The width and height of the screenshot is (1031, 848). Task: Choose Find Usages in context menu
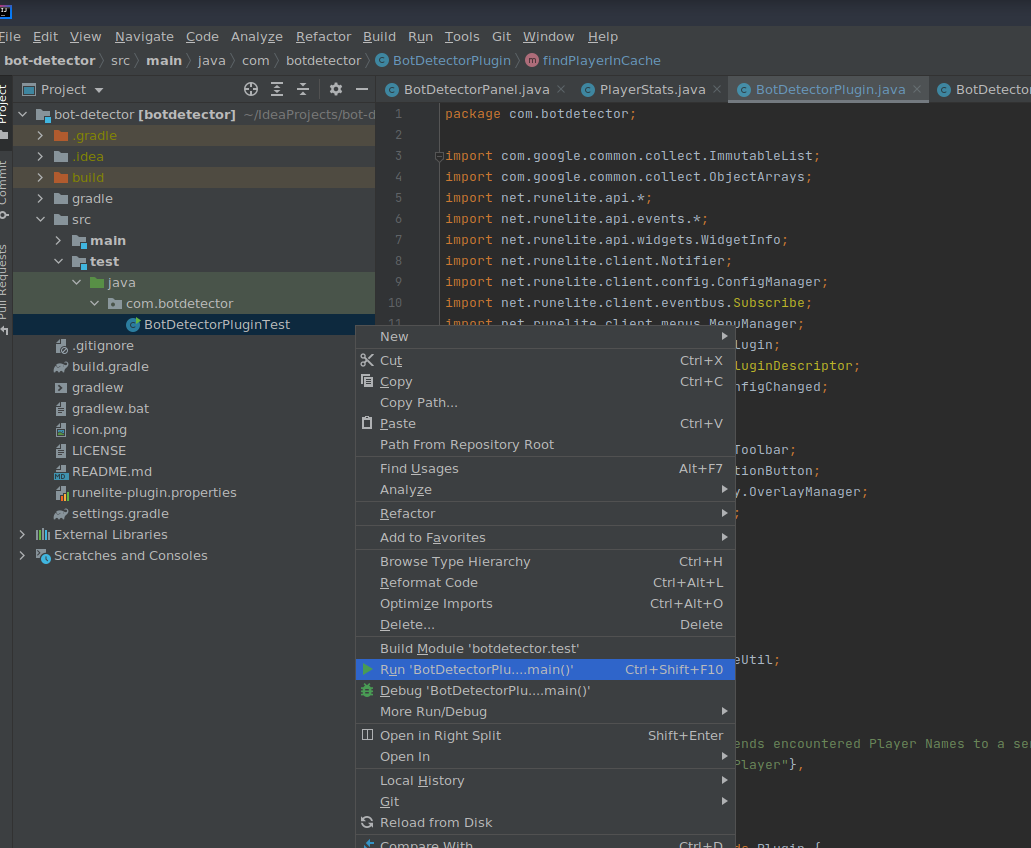[545, 469]
